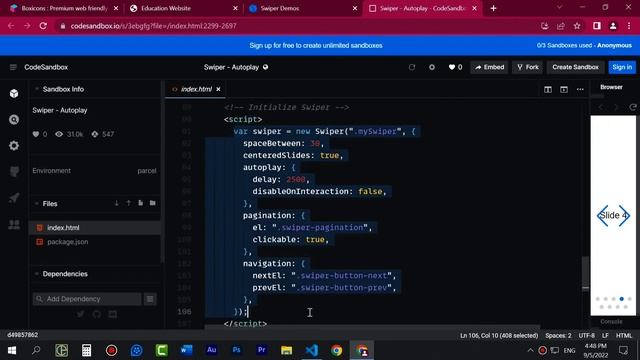This screenshot has height=360, width=640.
Task: Switch to the Boxicons browser tab
Action: (64, 8)
